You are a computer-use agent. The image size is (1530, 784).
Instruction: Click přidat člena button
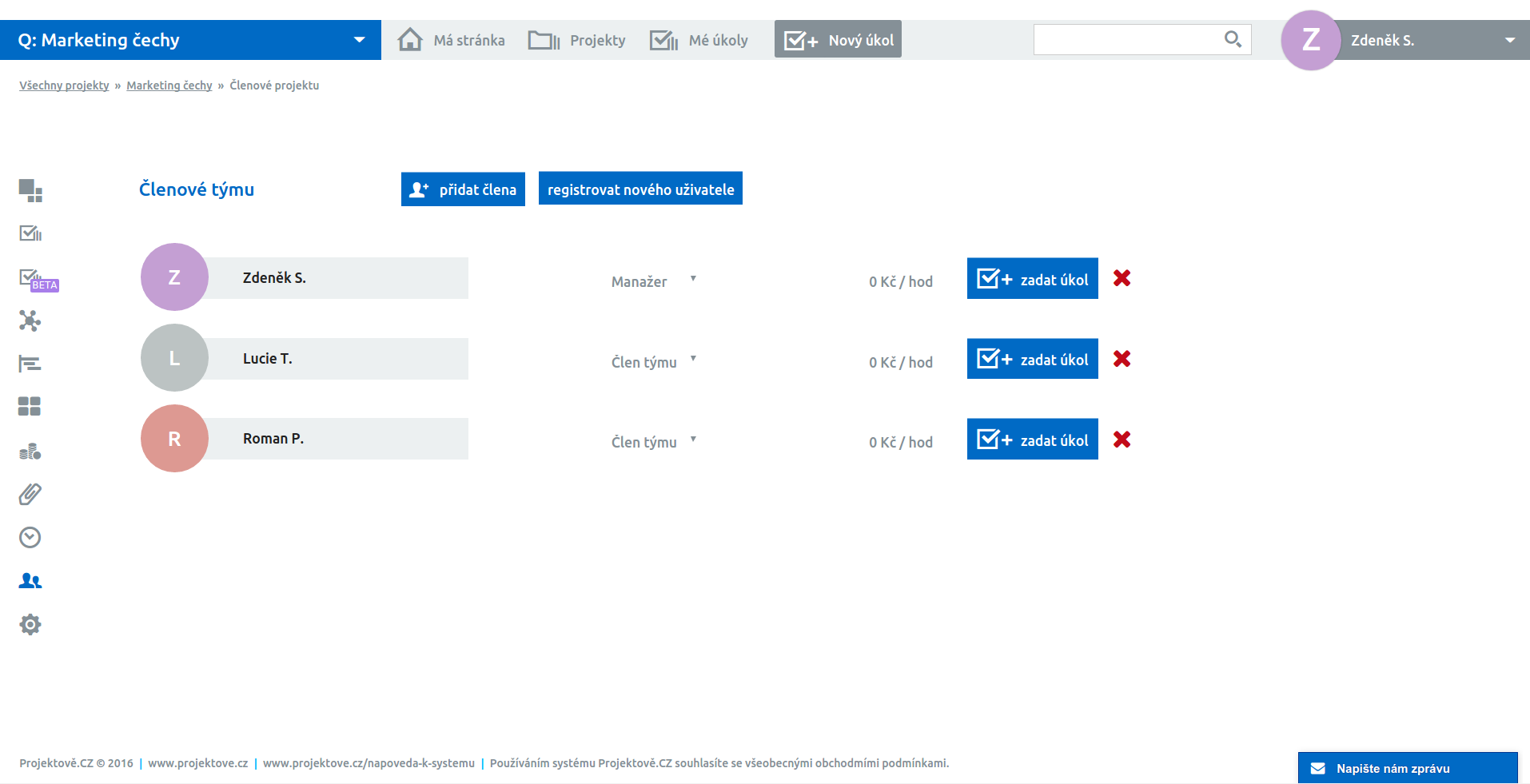[463, 189]
